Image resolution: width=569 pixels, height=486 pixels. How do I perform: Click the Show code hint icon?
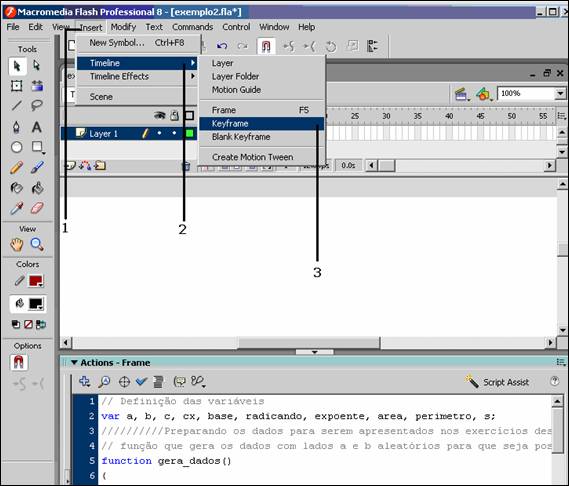179,381
